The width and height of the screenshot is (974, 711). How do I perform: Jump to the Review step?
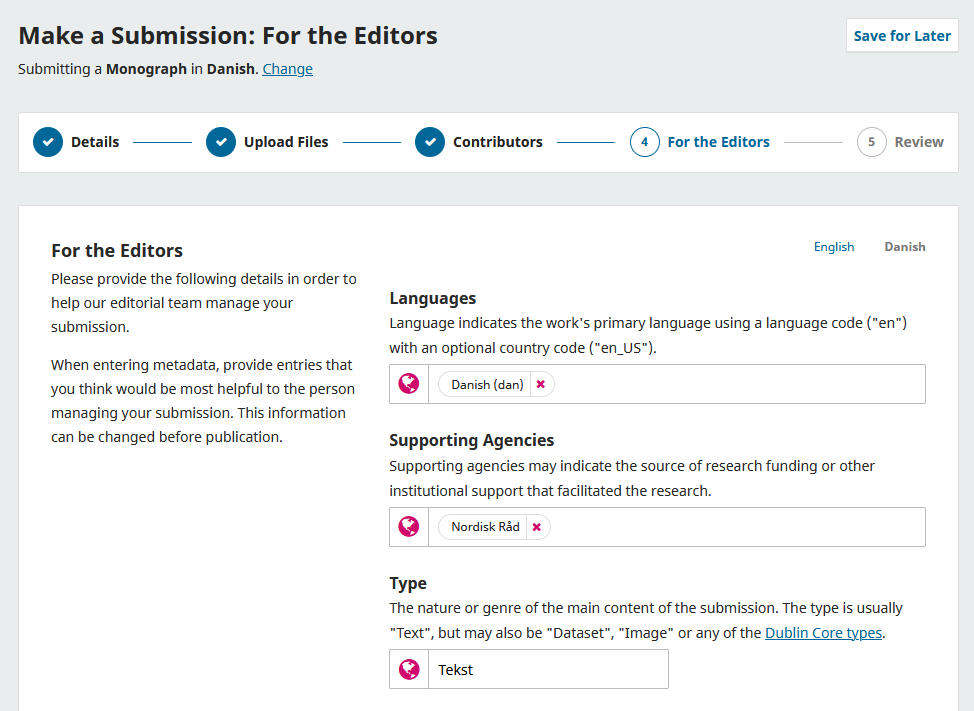(x=919, y=142)
